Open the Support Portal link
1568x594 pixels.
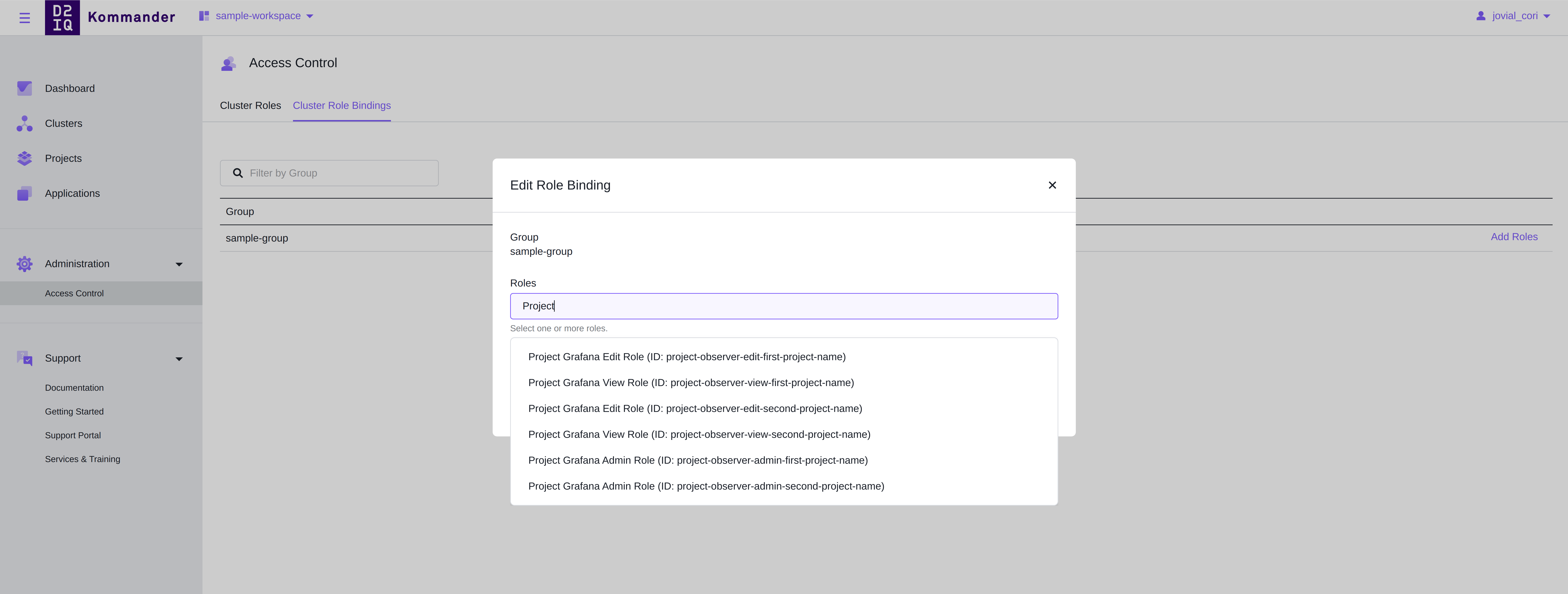pyautogui.click(x=73, y=435)
